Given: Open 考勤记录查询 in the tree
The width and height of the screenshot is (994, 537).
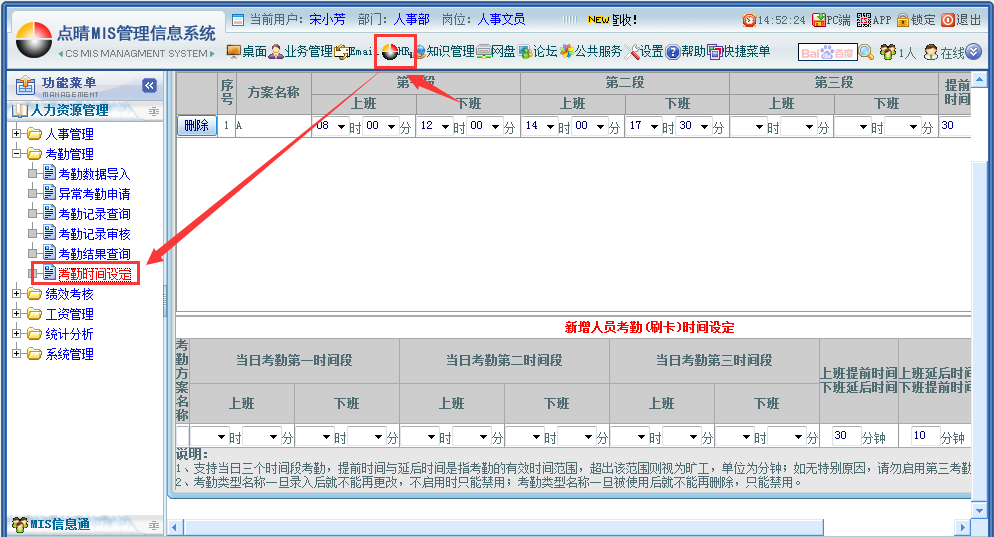Looking at the screenshot, I should pos(93,214).
